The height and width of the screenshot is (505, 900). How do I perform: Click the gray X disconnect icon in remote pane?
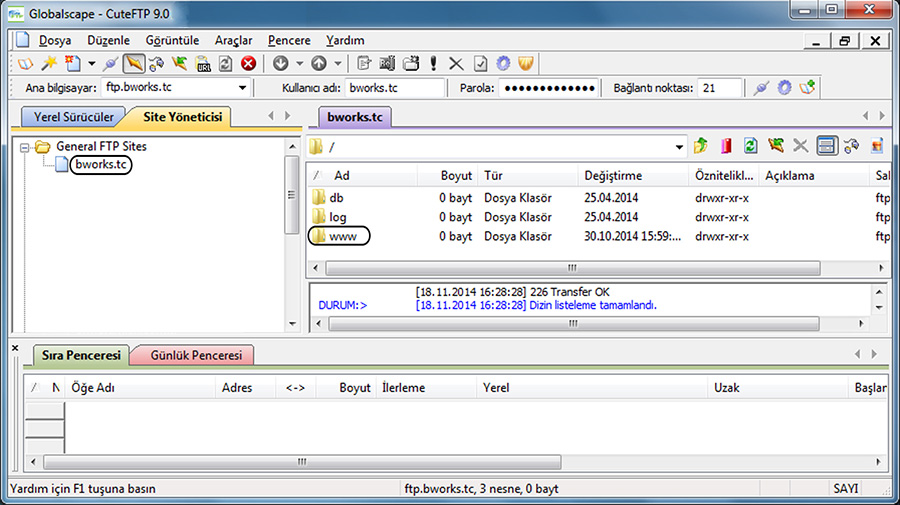click(801, 146)
